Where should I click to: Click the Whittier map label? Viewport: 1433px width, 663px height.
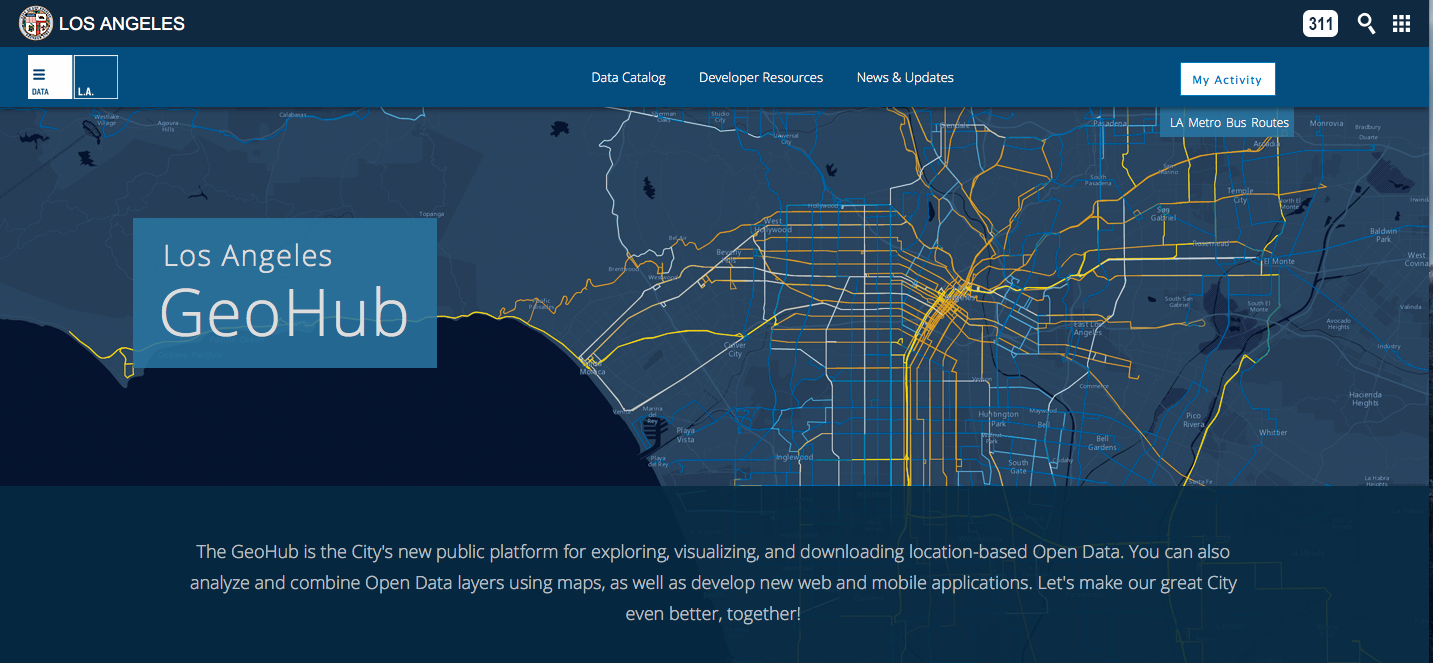click(x=1273, y=433)
